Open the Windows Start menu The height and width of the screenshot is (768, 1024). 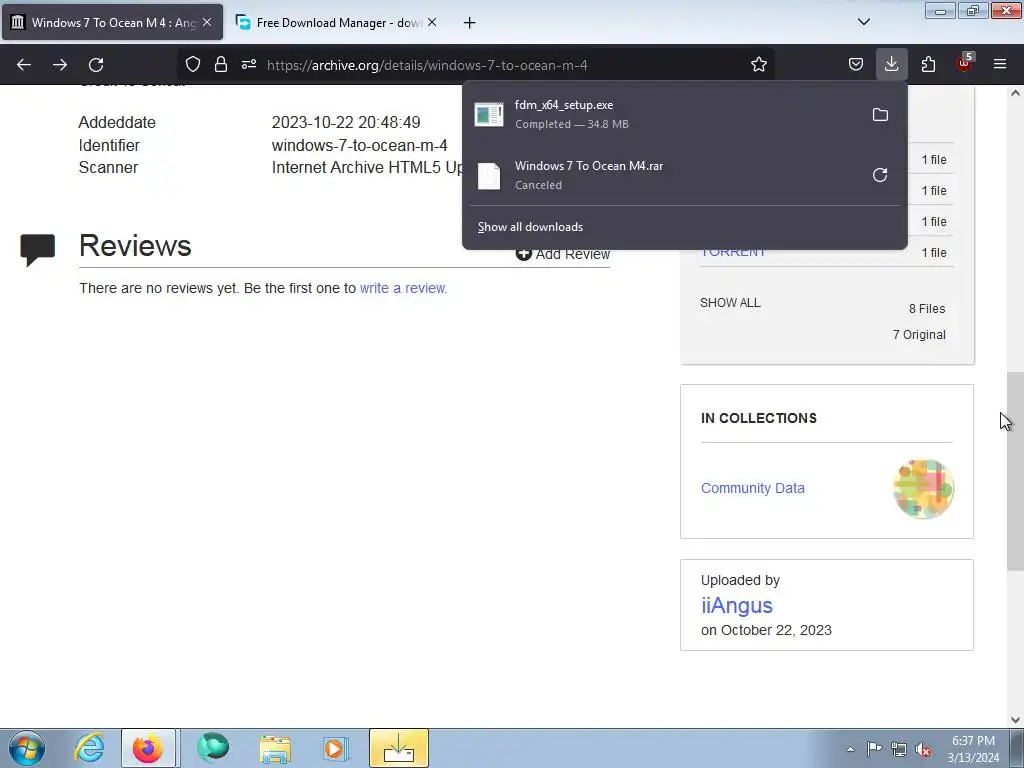(27, 748)
